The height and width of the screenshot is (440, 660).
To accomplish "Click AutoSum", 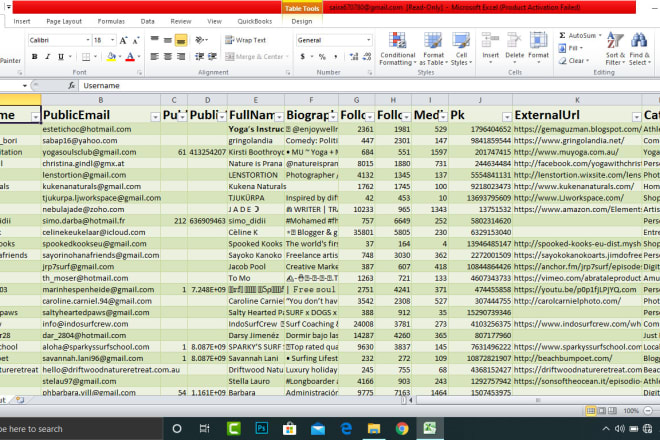I will 580,35.
